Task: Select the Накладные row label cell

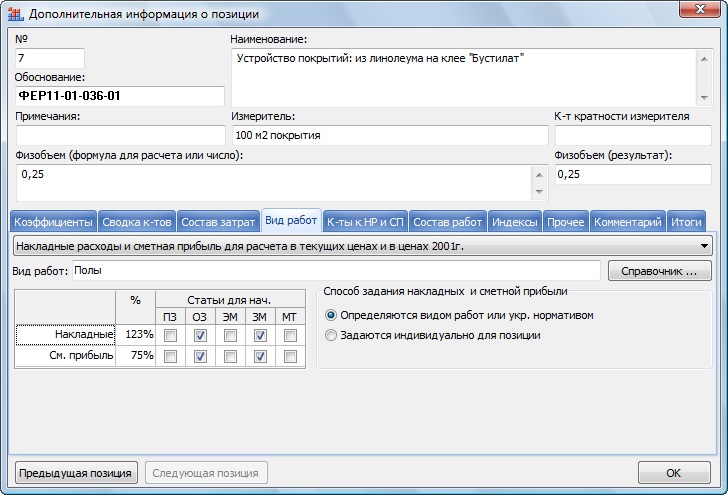Action: click(65, 335)
